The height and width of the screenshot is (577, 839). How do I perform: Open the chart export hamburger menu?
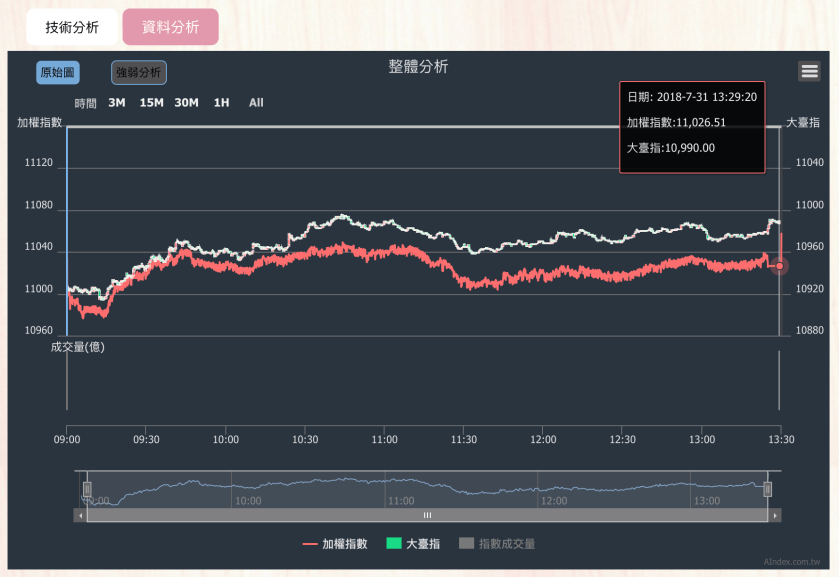pos(810,71)
